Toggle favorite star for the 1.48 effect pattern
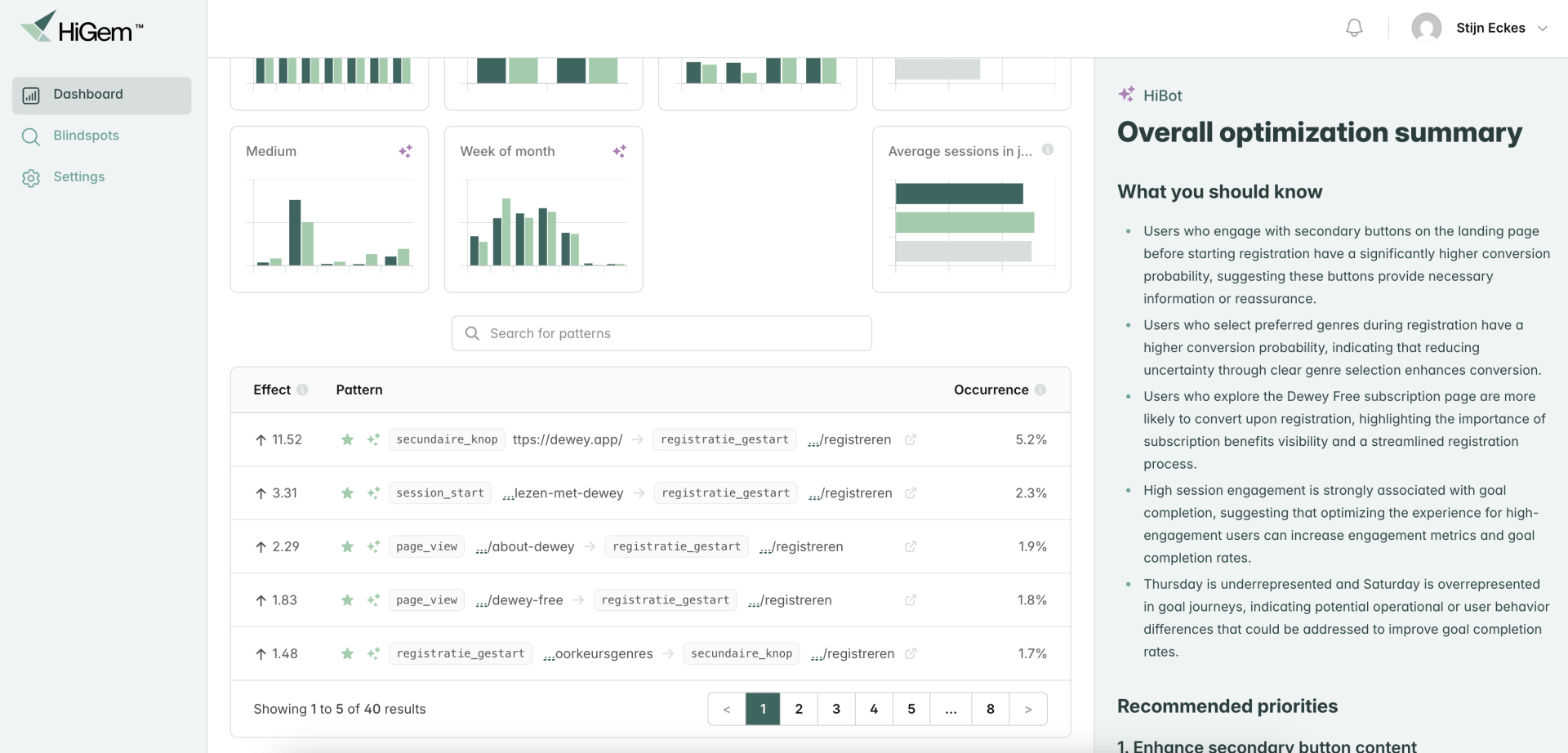Viewport: 1568px width, 753px height. pyautogui.click(x=347, y=653)
